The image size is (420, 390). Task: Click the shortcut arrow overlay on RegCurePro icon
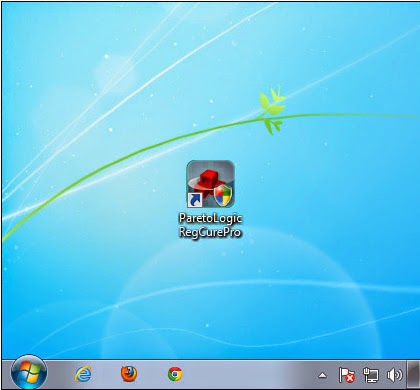[x=195, y=200]
